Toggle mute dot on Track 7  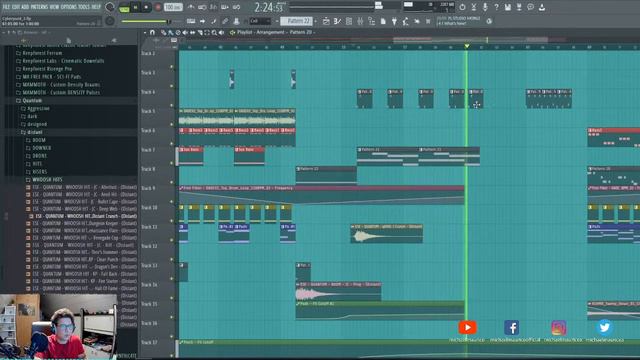coord(172,163)
